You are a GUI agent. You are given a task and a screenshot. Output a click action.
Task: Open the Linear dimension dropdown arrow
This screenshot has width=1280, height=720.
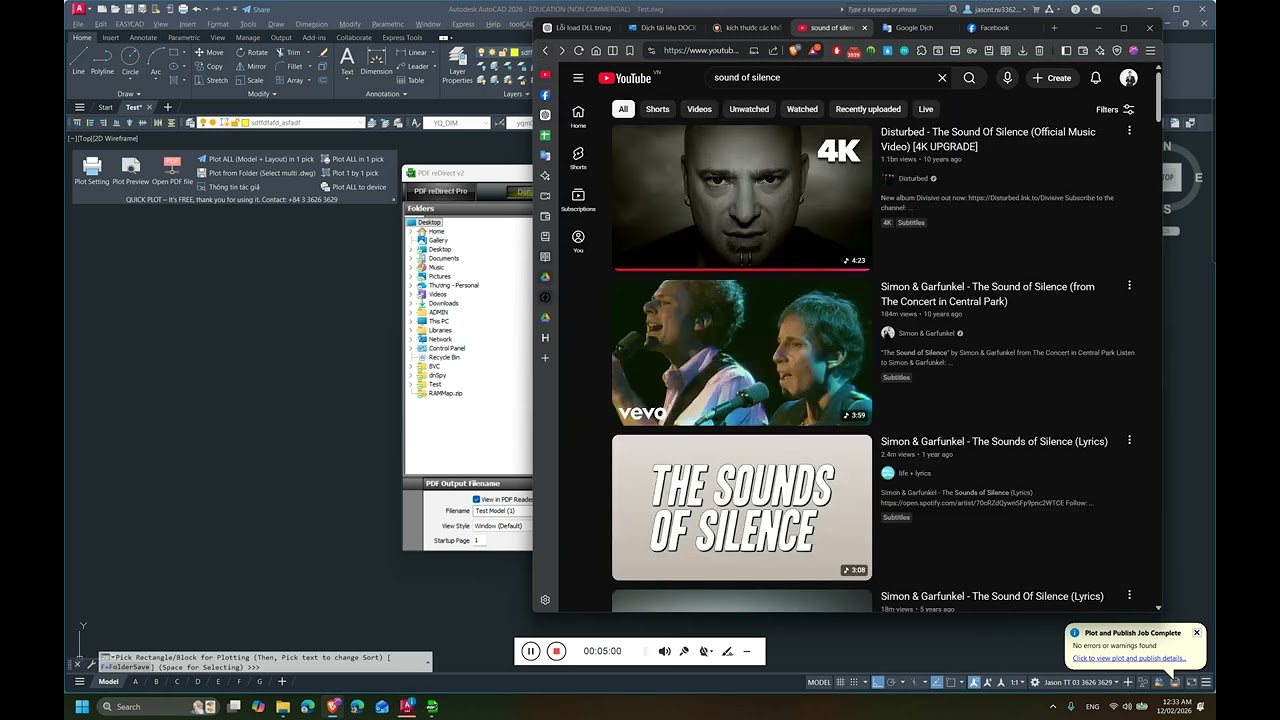click(432, 52)
